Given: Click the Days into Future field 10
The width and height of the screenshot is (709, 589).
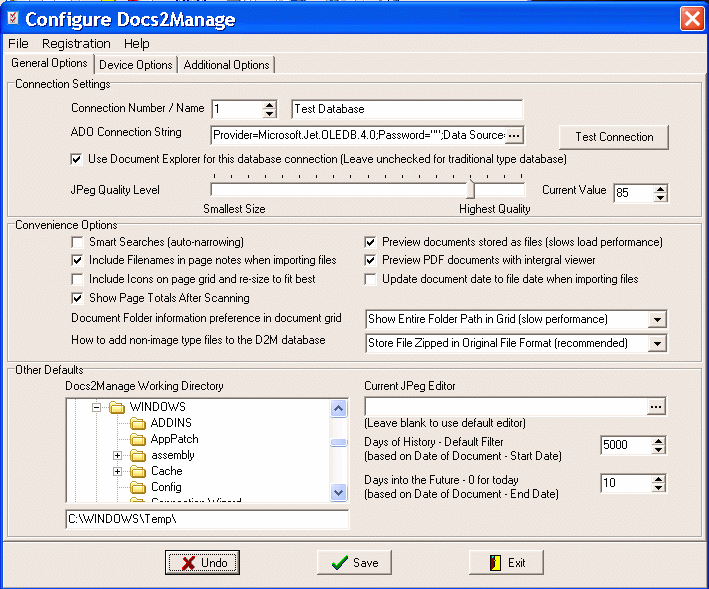Looking at the screenshot, I should 626,483.
